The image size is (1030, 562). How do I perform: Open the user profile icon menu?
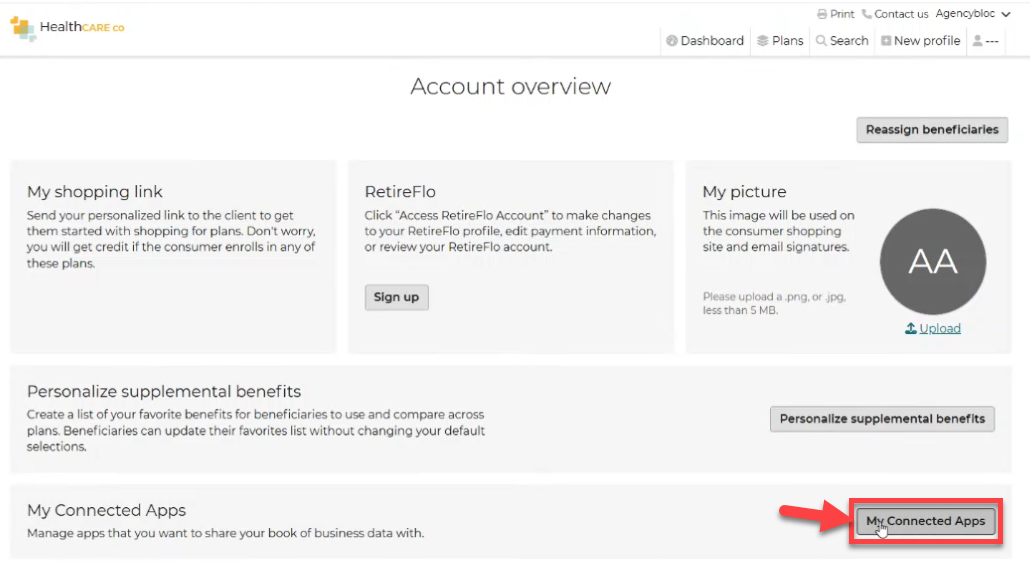[985, 41]
